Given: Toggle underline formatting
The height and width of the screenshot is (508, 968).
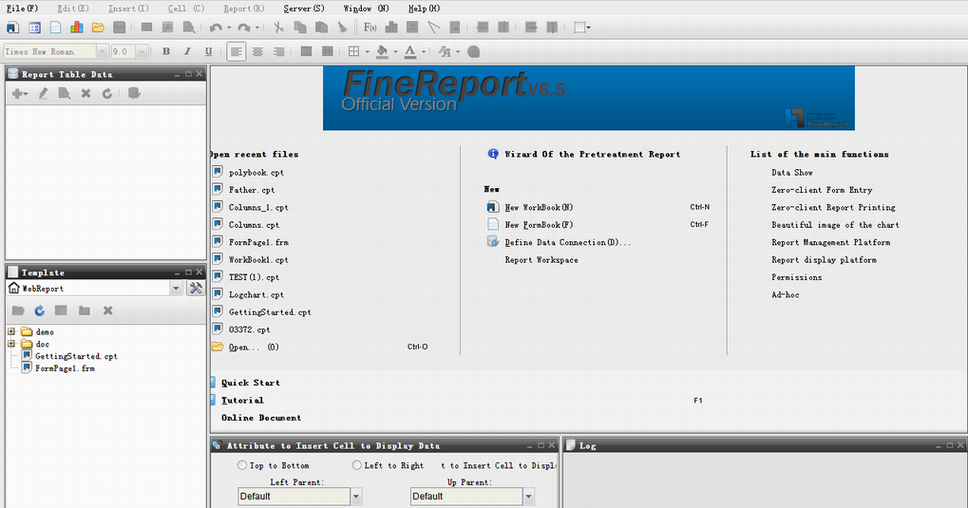Looking at the screenshot, I should point(209,52).
